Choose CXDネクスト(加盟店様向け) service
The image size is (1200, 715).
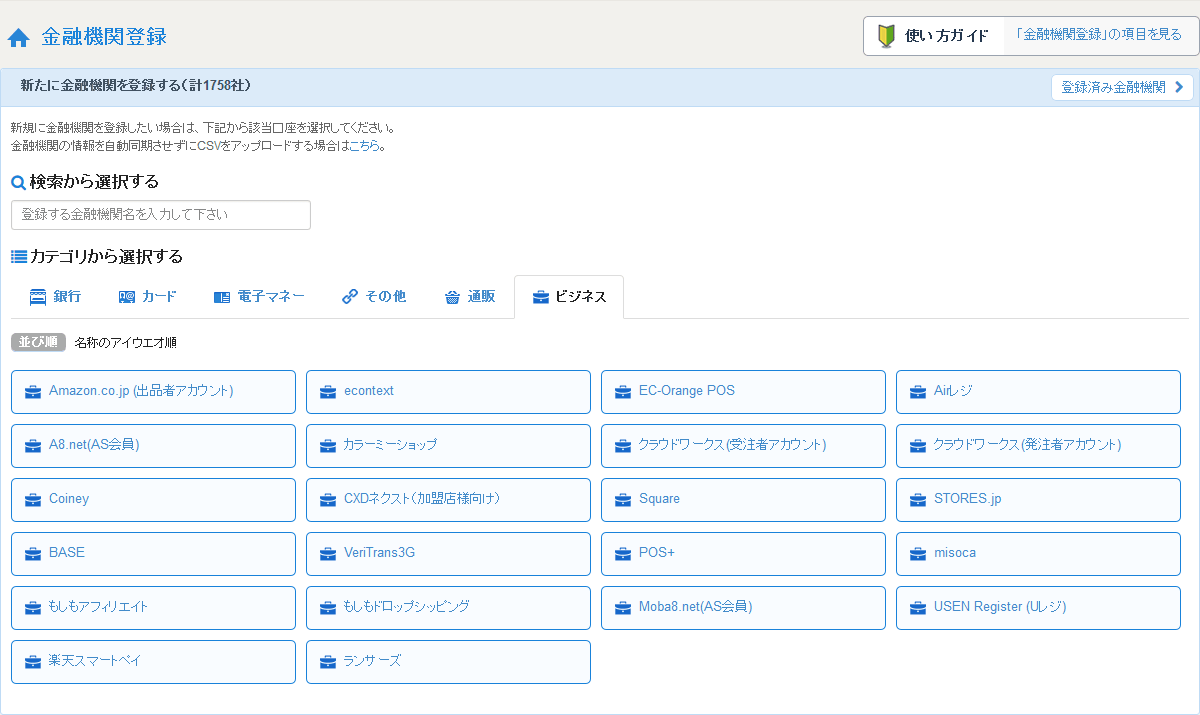[x=448, y=500]
